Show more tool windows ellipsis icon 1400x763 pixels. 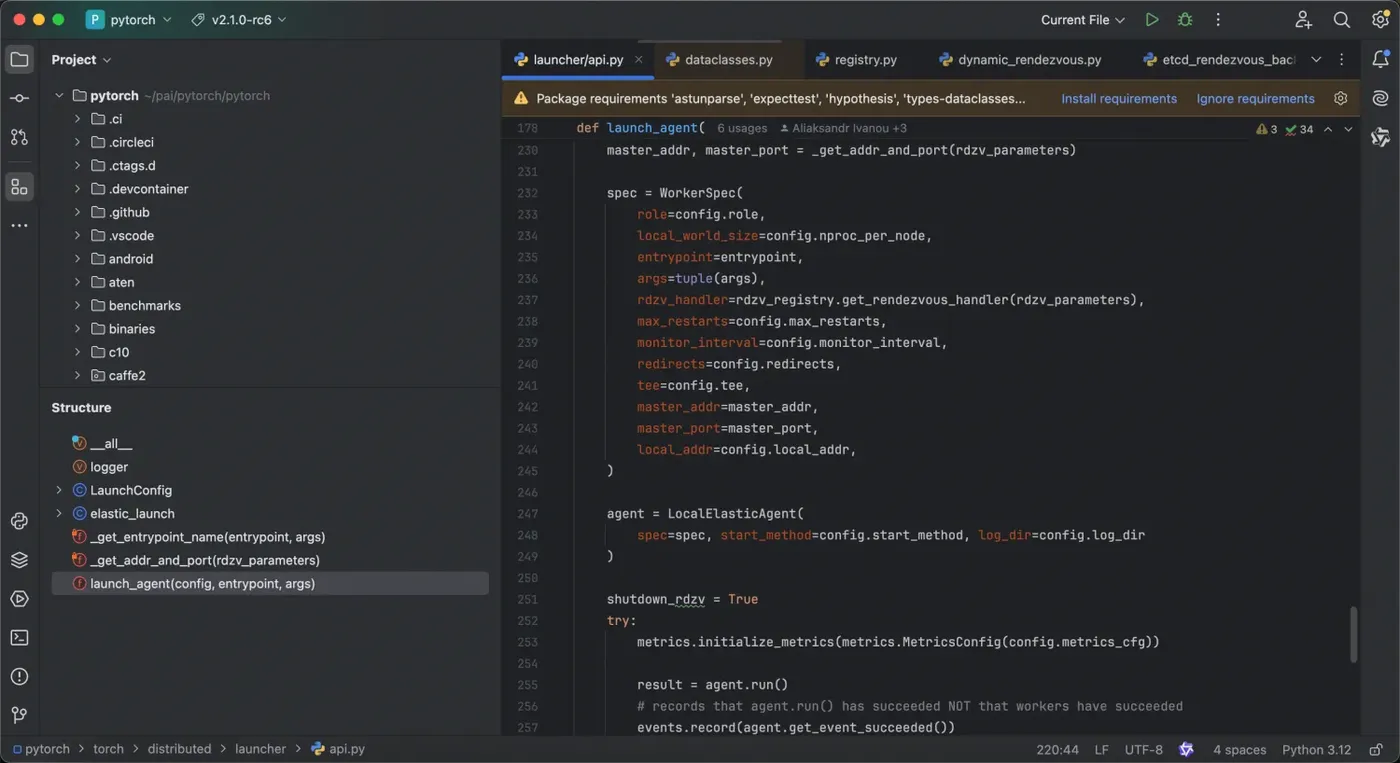(19, 226)
